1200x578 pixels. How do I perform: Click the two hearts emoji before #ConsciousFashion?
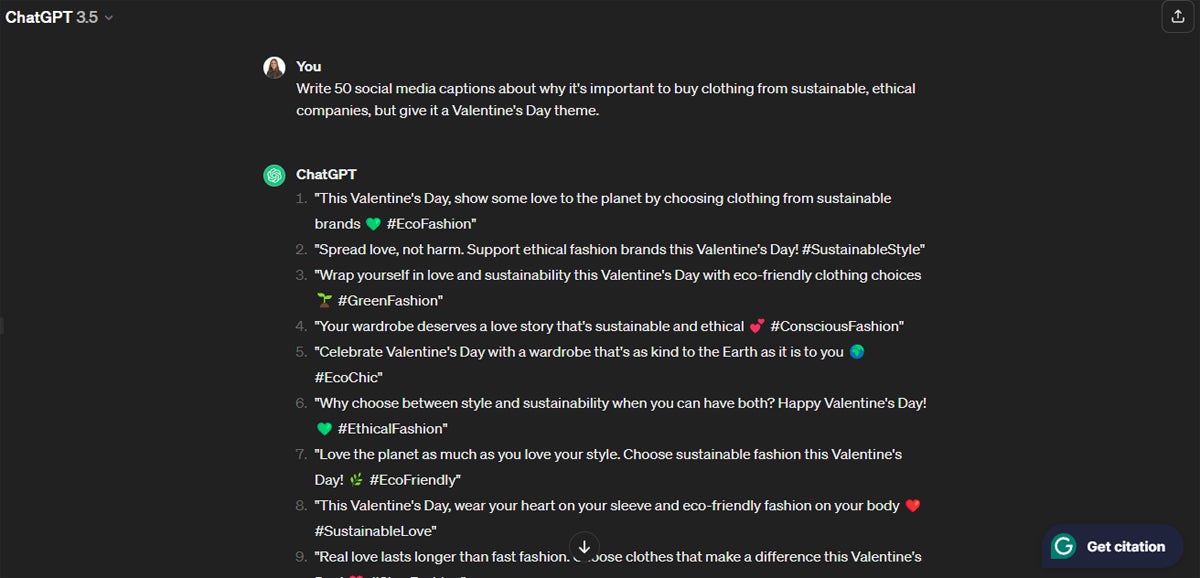click(757, 326)
